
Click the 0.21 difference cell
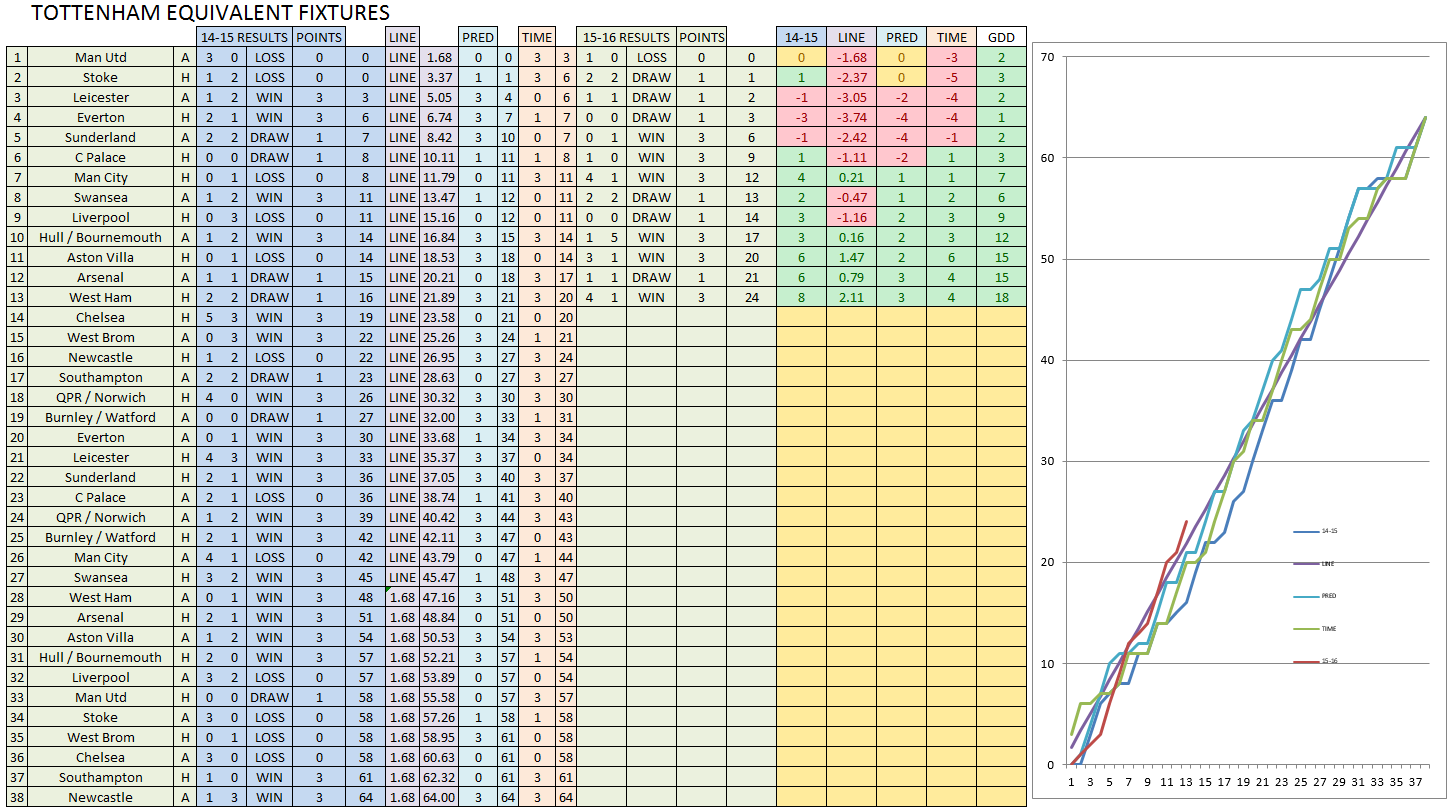[x=851, y=177]
